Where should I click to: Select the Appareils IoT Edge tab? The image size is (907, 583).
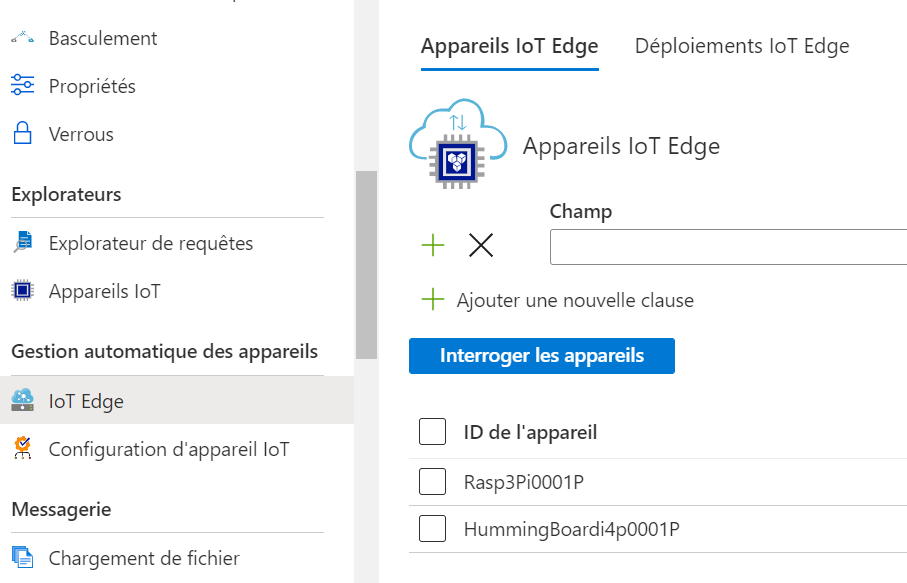coord(510,46)
